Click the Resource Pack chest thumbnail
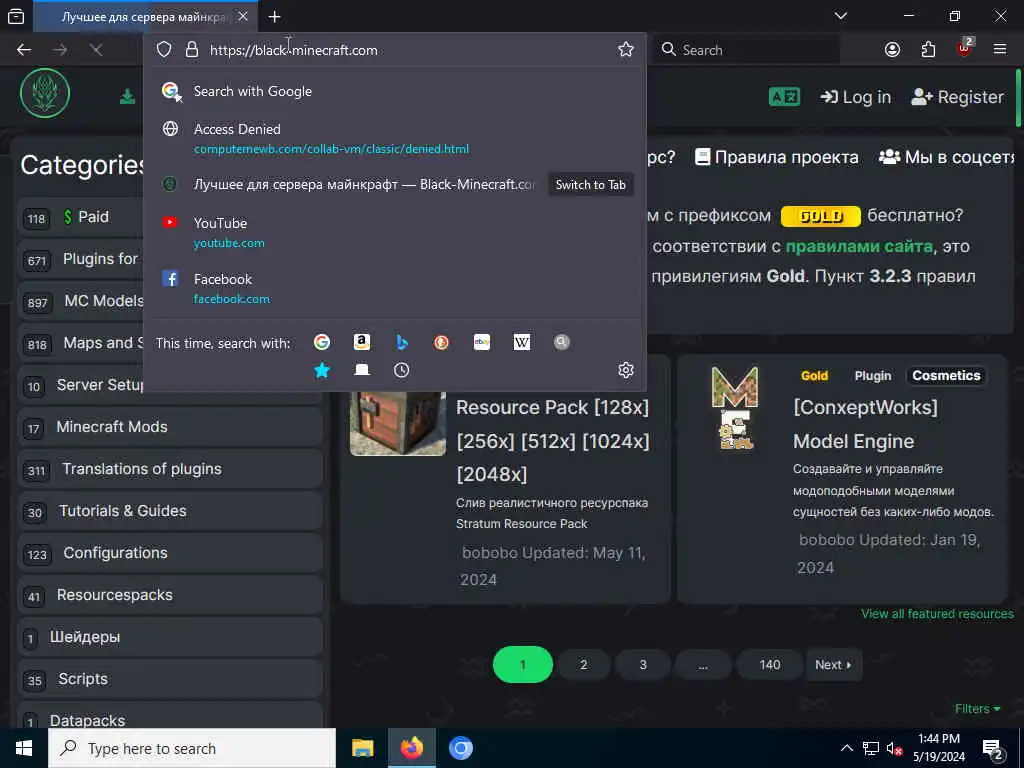Viewport: 1024px width, 768px height. point(398,423)
